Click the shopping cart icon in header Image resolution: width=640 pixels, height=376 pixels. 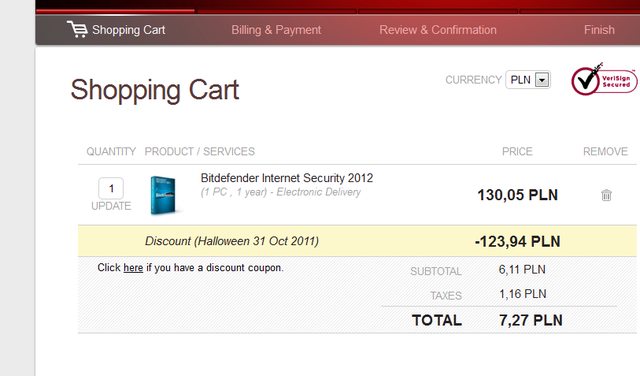tap(77, 29)
